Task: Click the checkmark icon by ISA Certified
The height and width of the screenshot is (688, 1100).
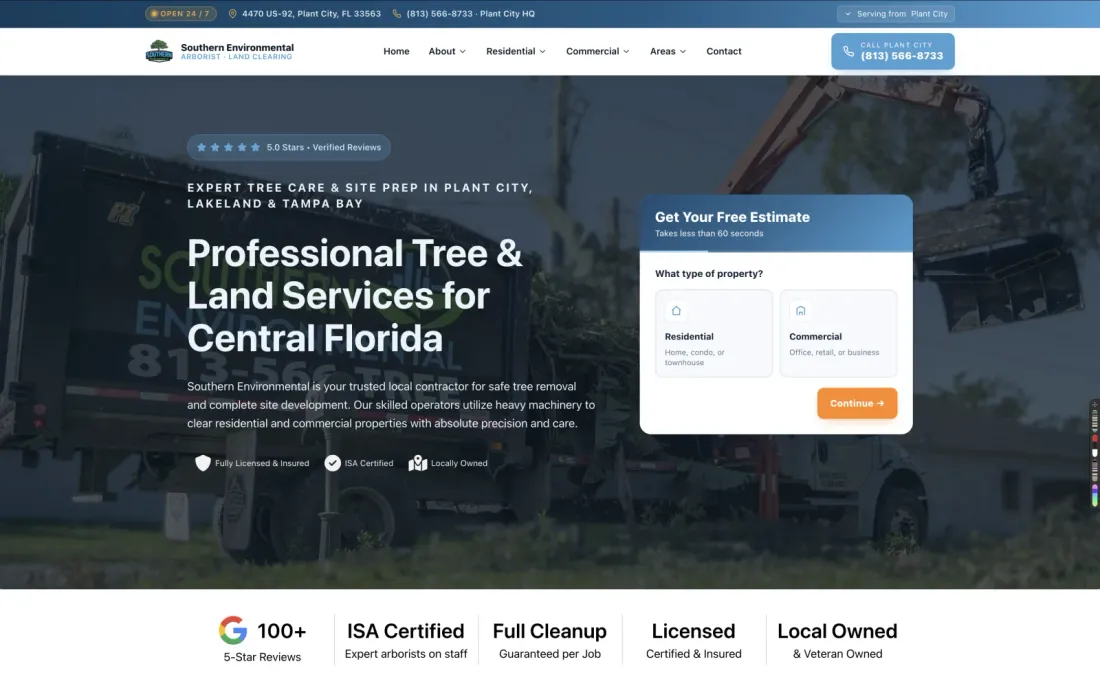Action: [x=333, y=463]
